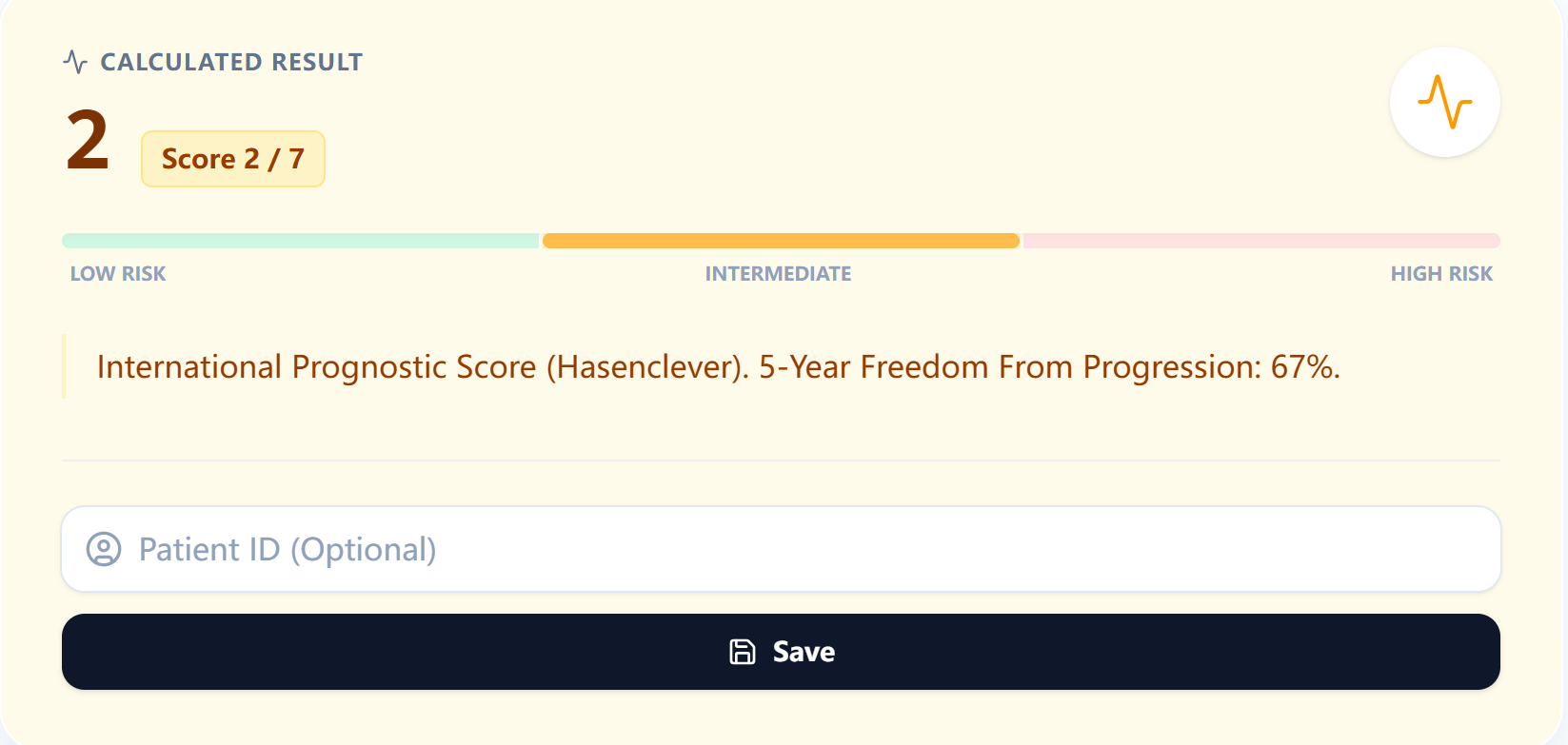Click the INTERMEDIATE segment of the risk bar
The image size is (1568, 745).
pyautogui.click(x=780, y=240)
